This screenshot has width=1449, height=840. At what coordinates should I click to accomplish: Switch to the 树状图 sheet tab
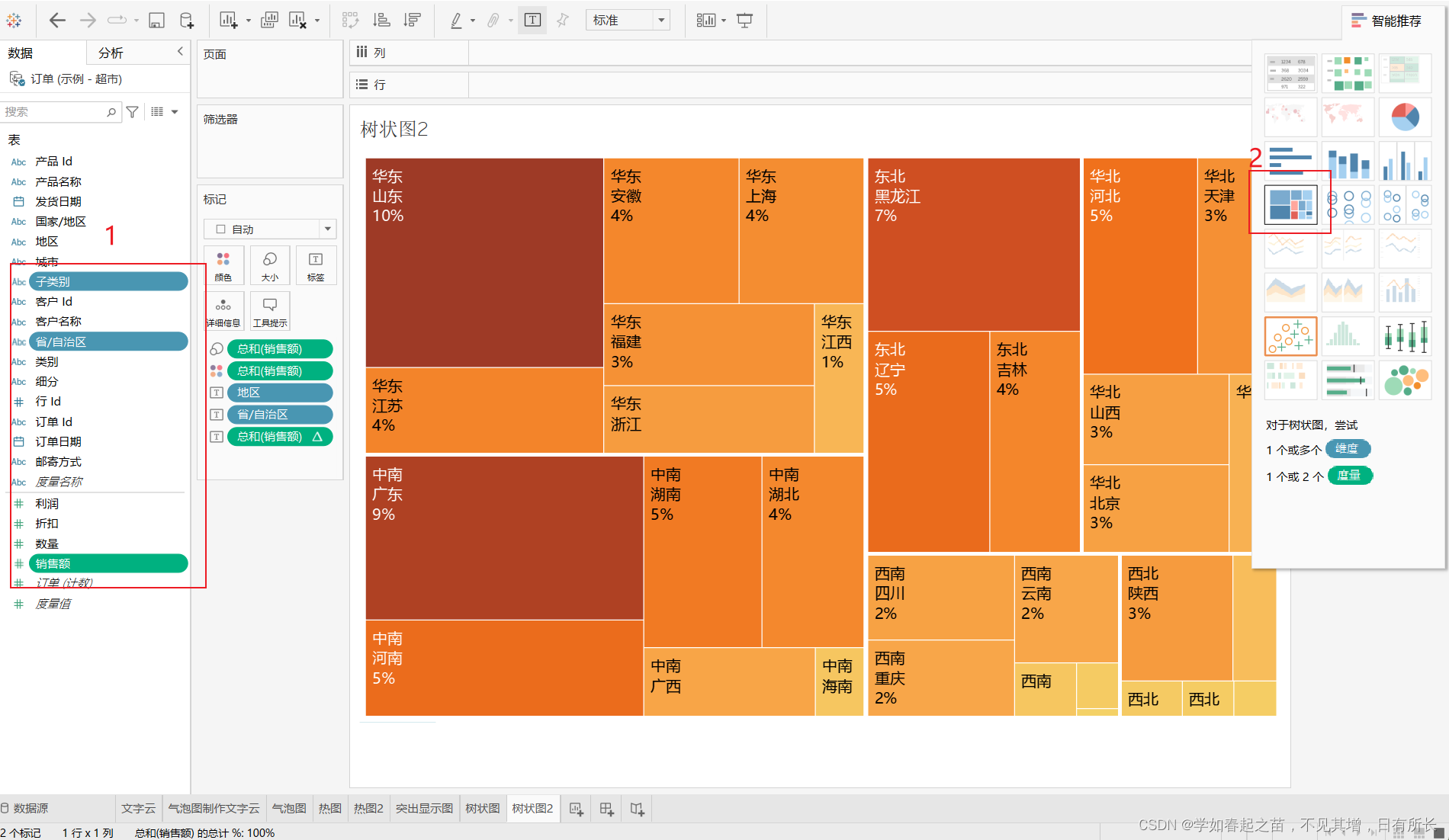pyautogui.click(x=483, y=808)
